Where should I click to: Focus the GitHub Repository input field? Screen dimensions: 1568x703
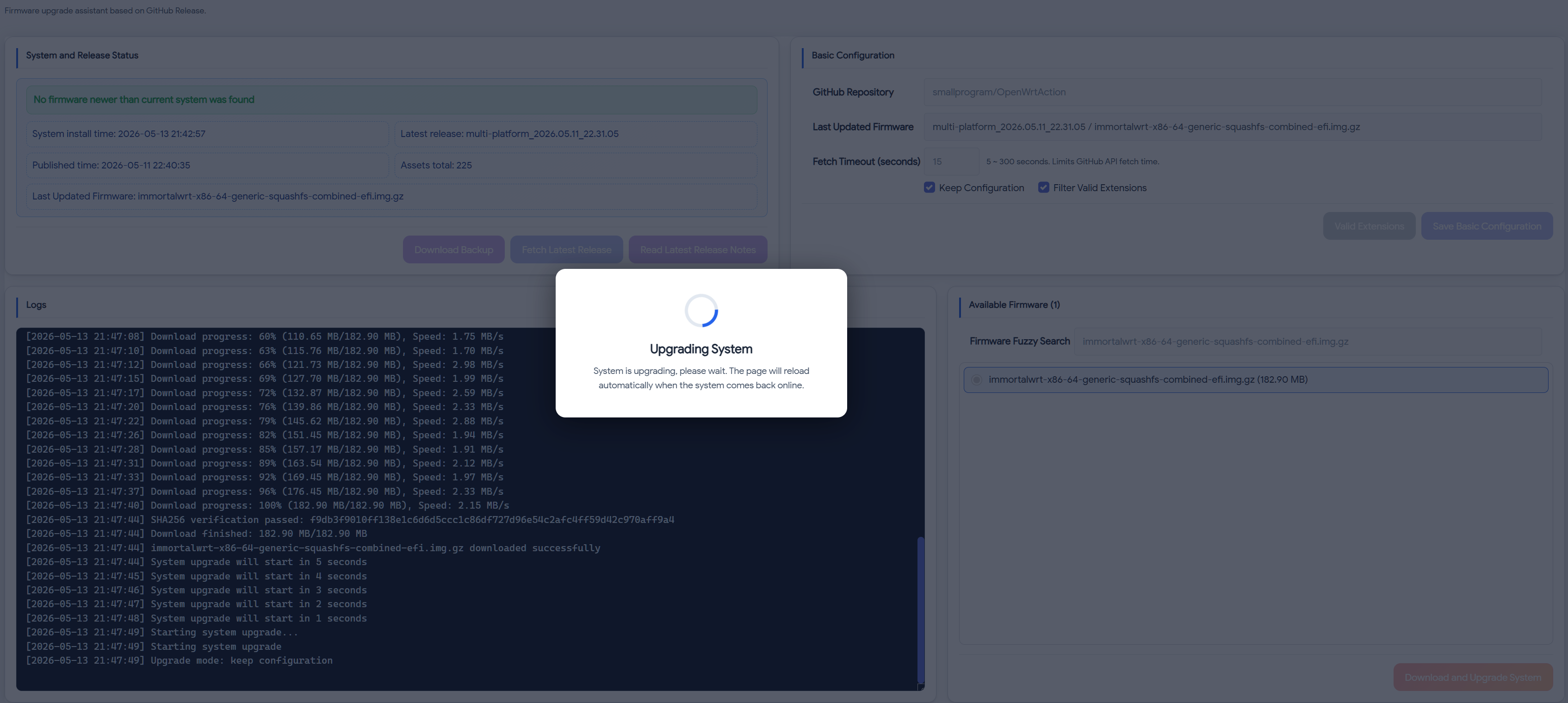click(x=1232, y=92)
